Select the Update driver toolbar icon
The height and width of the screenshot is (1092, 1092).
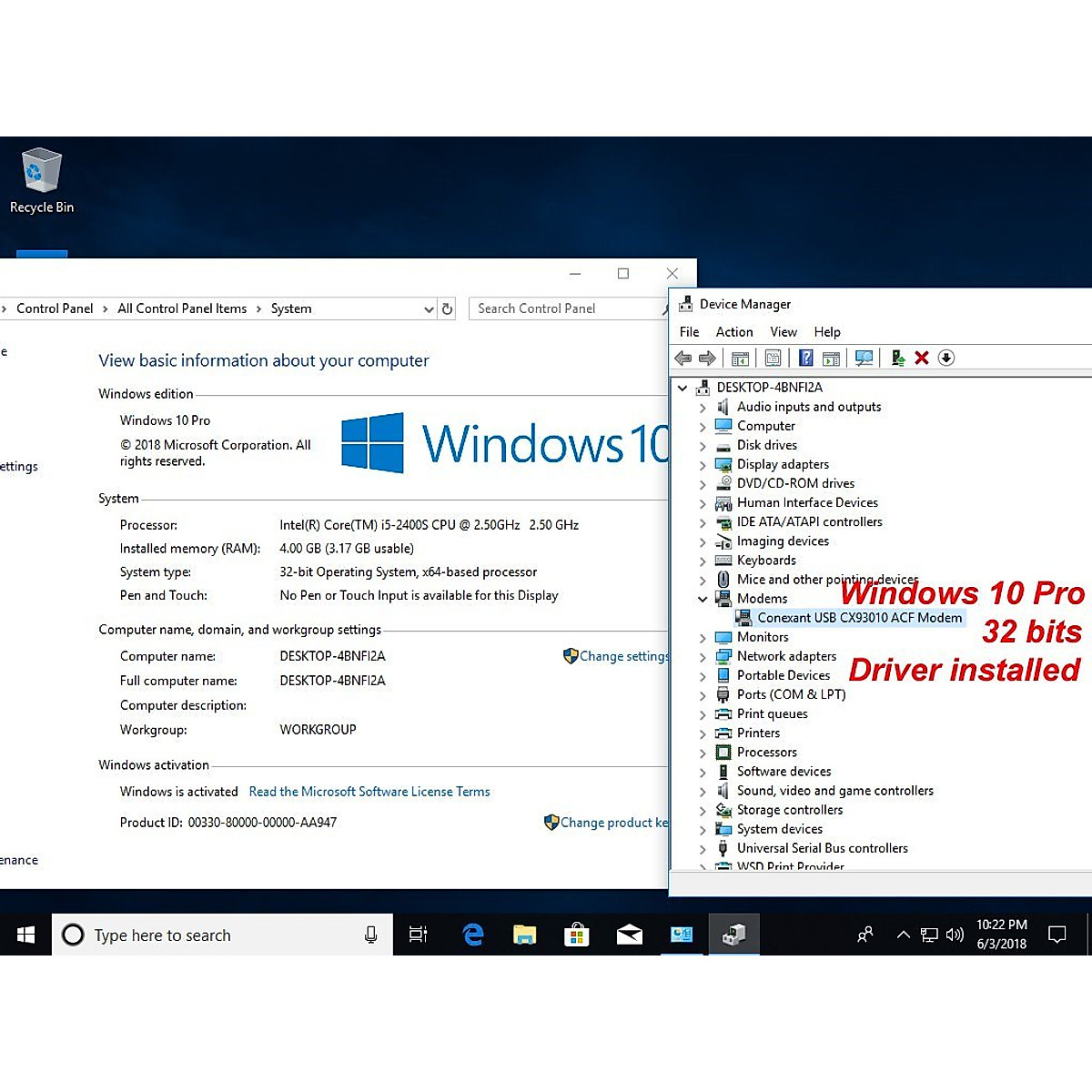[898, 358]
